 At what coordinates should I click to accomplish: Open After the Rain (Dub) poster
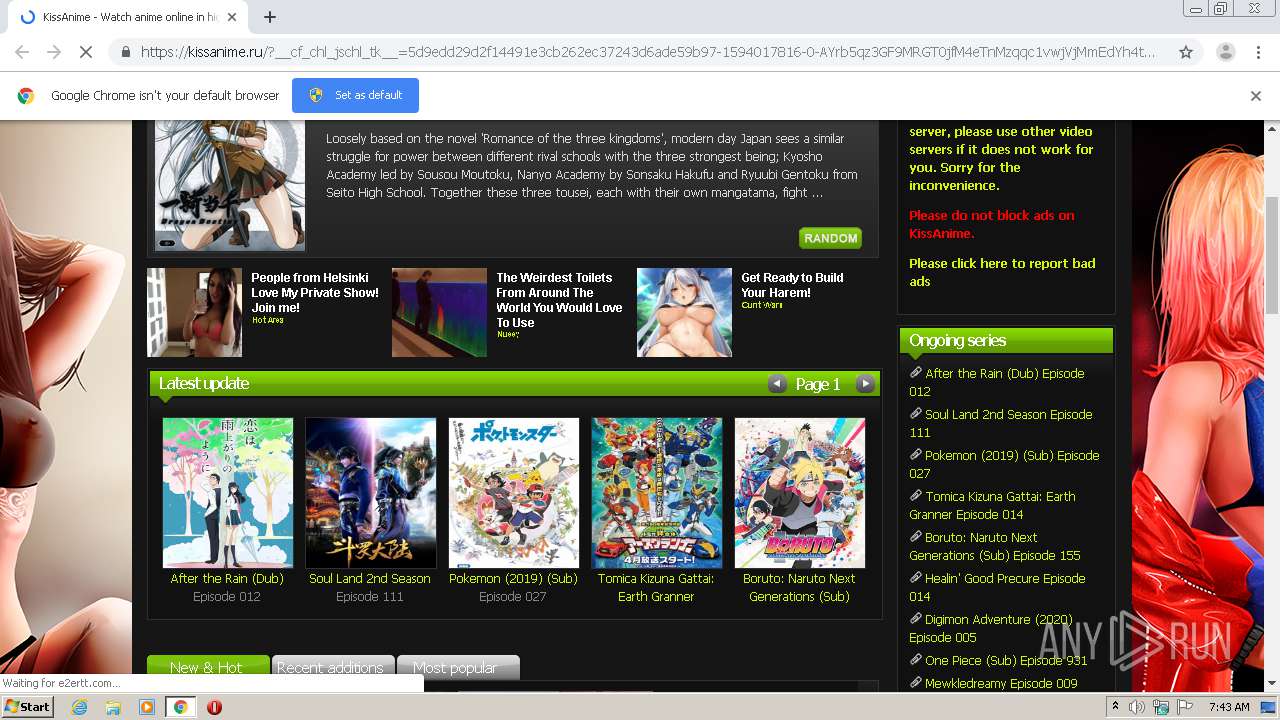coord(228,493)
